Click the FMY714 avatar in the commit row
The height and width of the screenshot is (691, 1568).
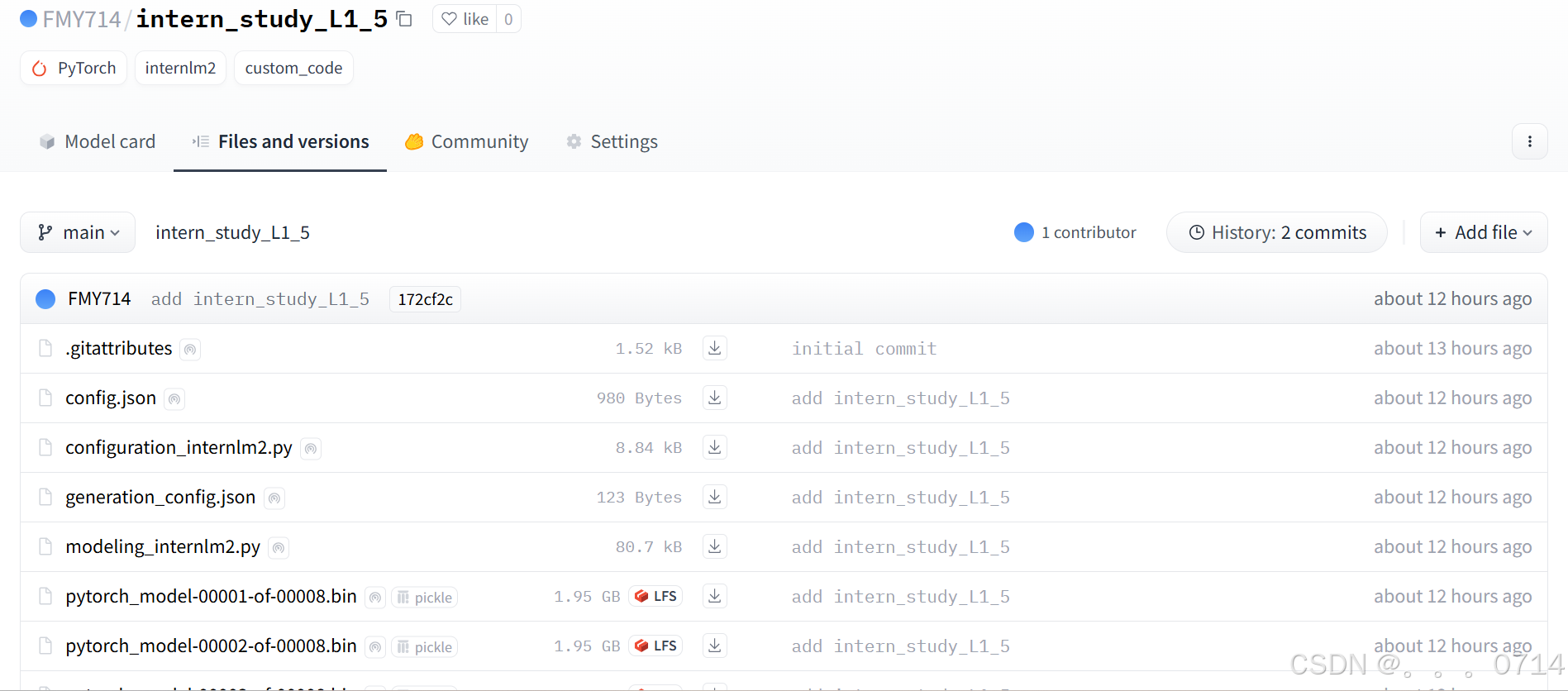tap(45, 298)
